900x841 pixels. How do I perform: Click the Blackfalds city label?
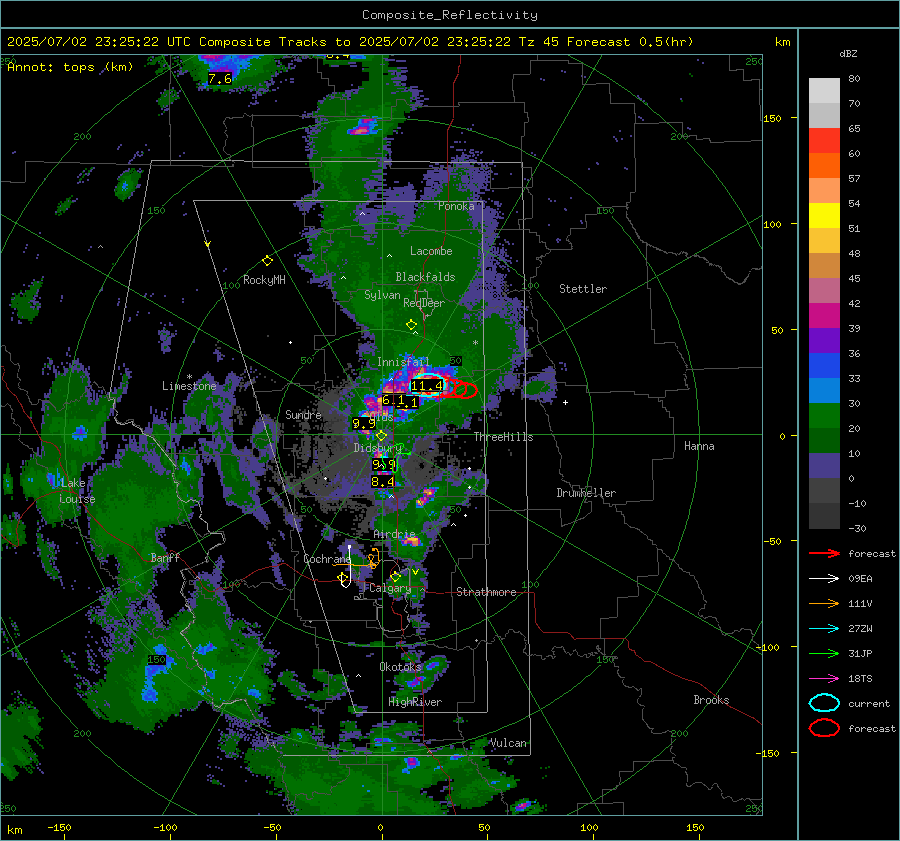click(425, 277)
